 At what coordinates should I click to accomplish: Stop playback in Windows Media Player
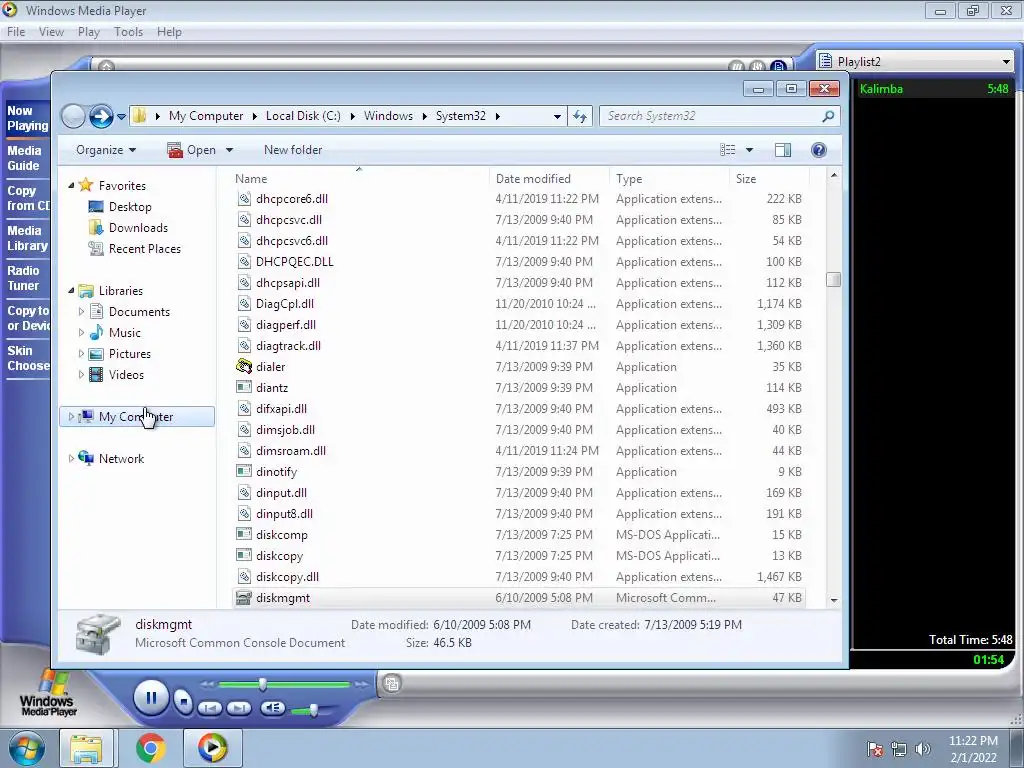(x=184, y=702)
